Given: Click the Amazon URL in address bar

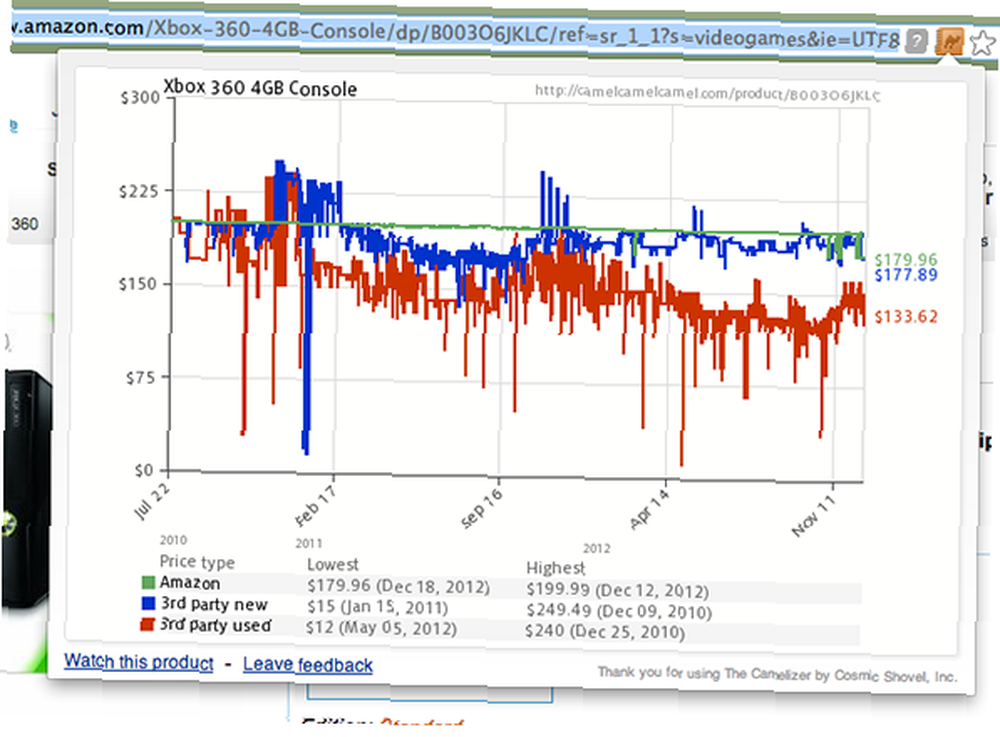Looking at the screenshot, I should [x=456, y=34].
